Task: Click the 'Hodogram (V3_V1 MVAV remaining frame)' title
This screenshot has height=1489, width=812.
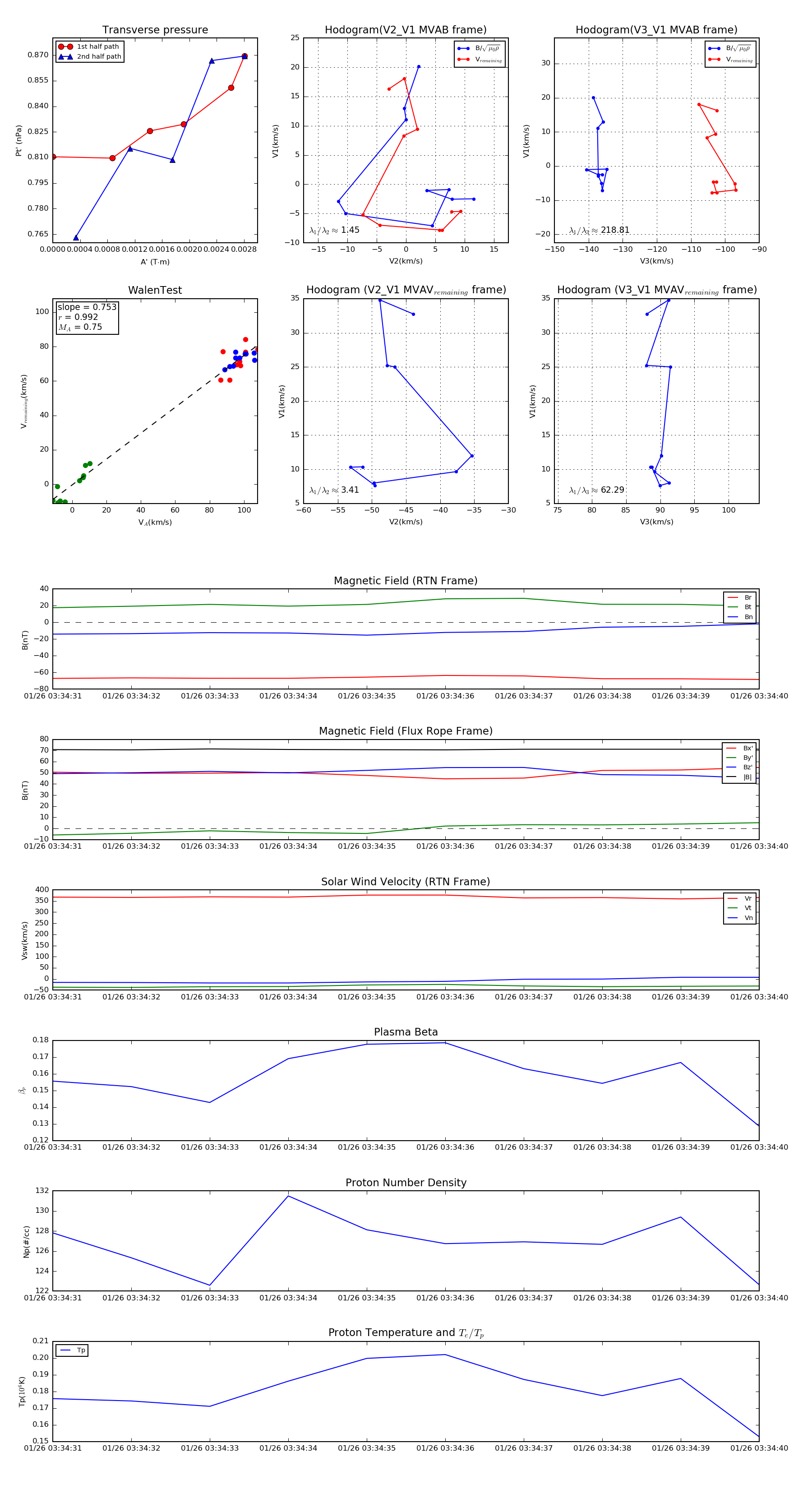Action: (656, 290)
